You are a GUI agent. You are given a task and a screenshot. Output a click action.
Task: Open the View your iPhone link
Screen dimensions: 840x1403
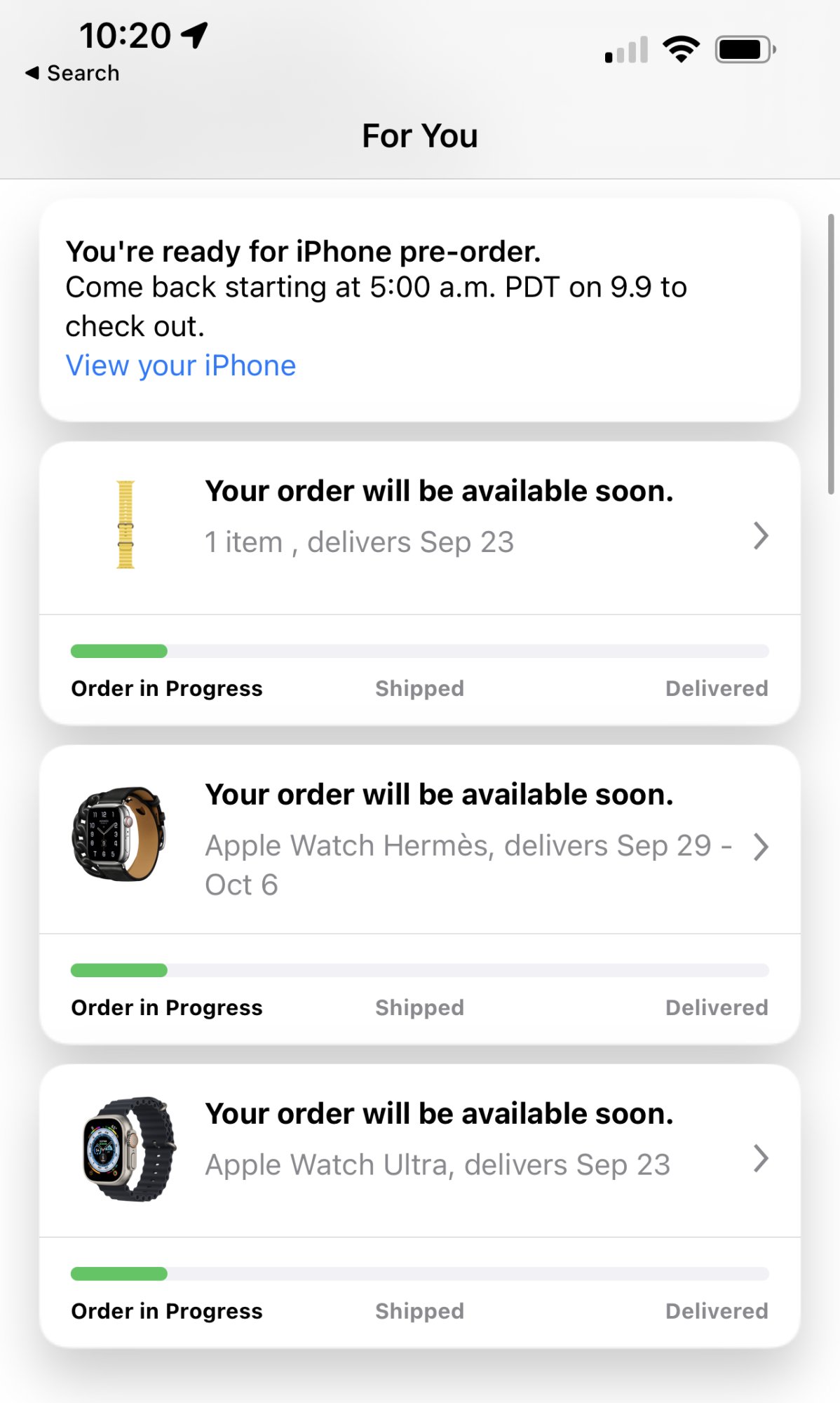181,366
